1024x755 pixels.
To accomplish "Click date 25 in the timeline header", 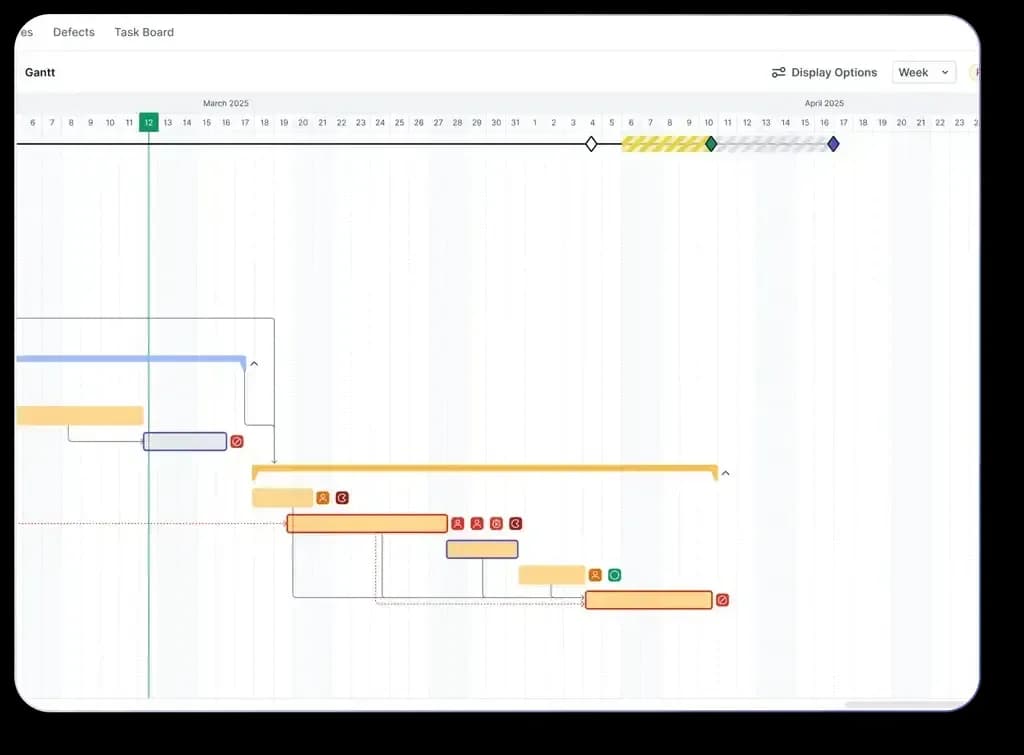I will [399, 122].
